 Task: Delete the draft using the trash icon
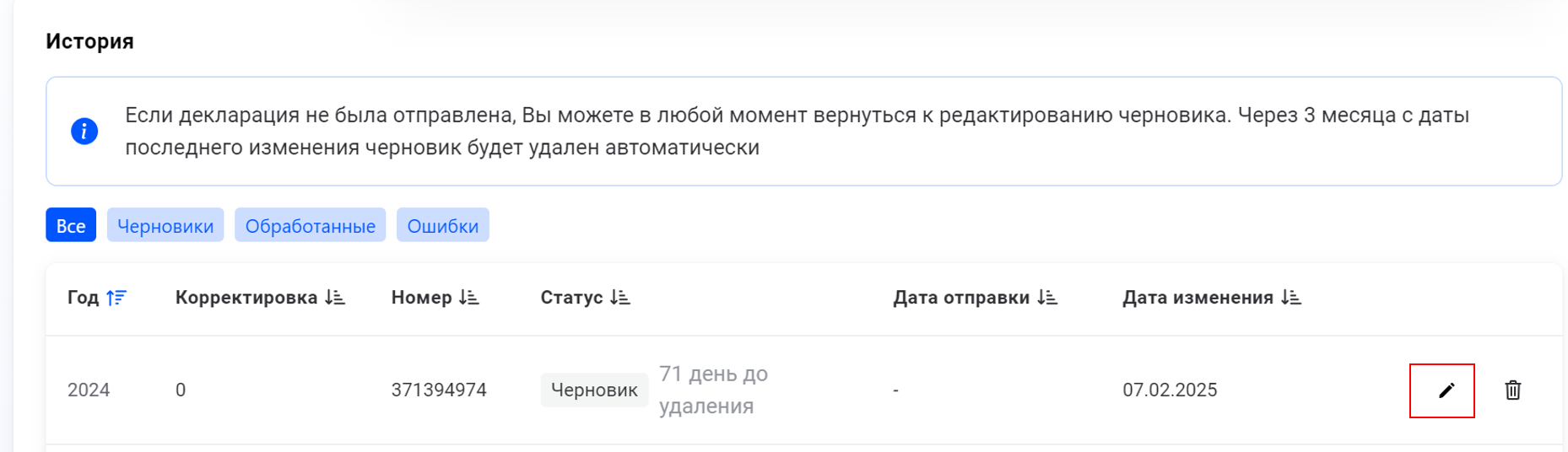[x=1512, y=390]
